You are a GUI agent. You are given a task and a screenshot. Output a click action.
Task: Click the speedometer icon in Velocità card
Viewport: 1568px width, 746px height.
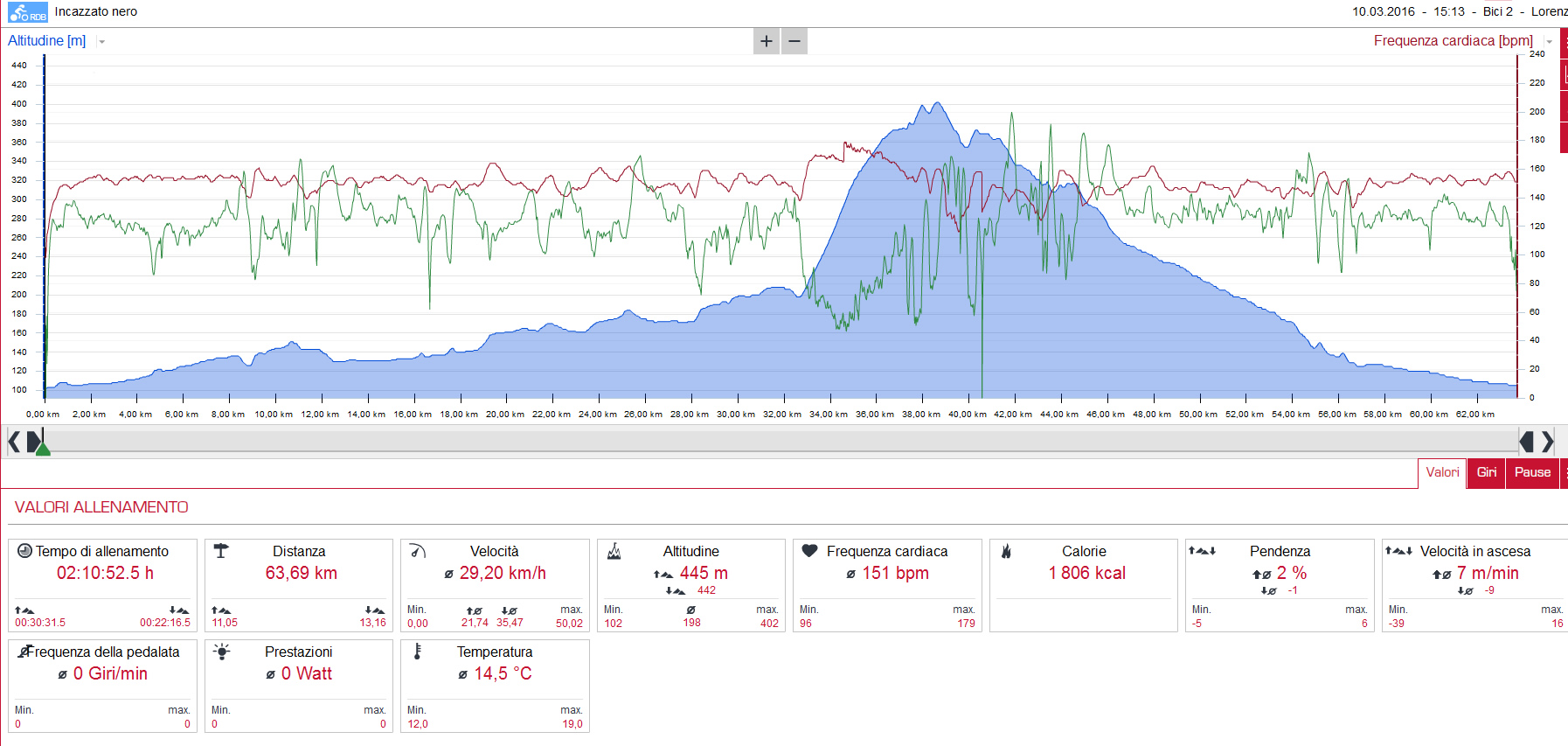point(418,551)
